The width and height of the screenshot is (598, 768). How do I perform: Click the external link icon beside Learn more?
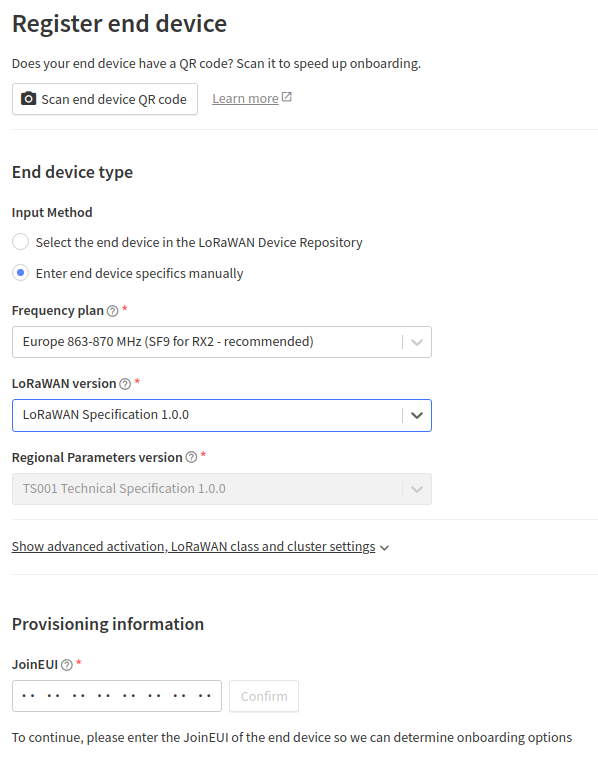[287, 97]
